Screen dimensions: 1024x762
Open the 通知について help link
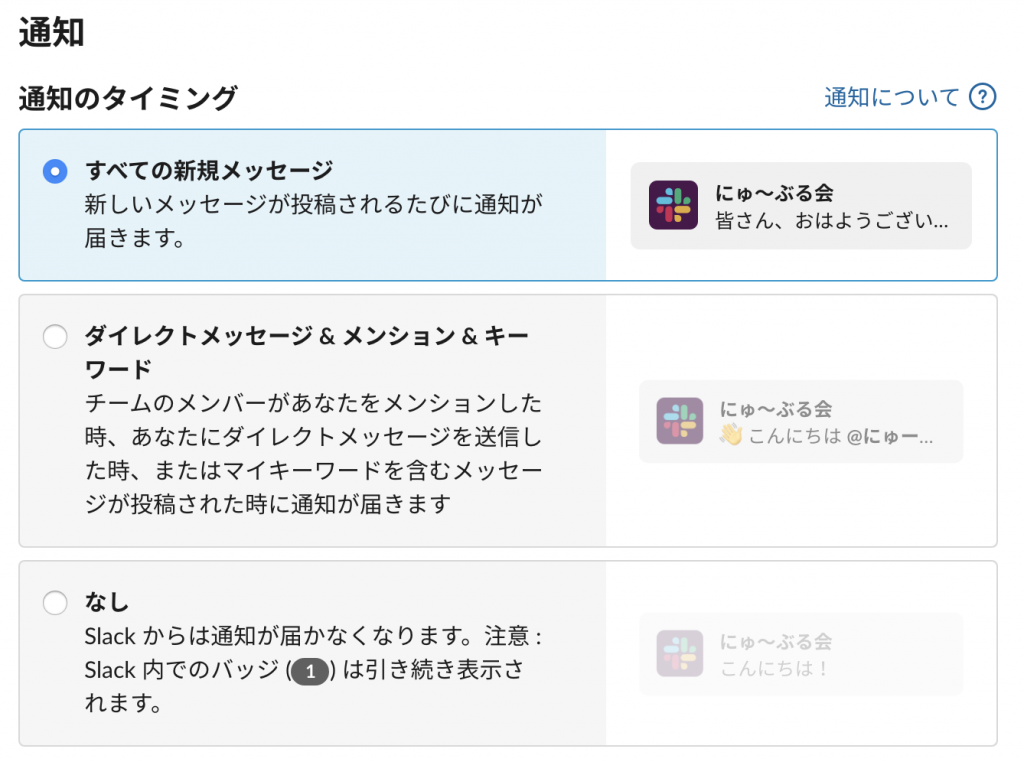[x=891, y=97]
